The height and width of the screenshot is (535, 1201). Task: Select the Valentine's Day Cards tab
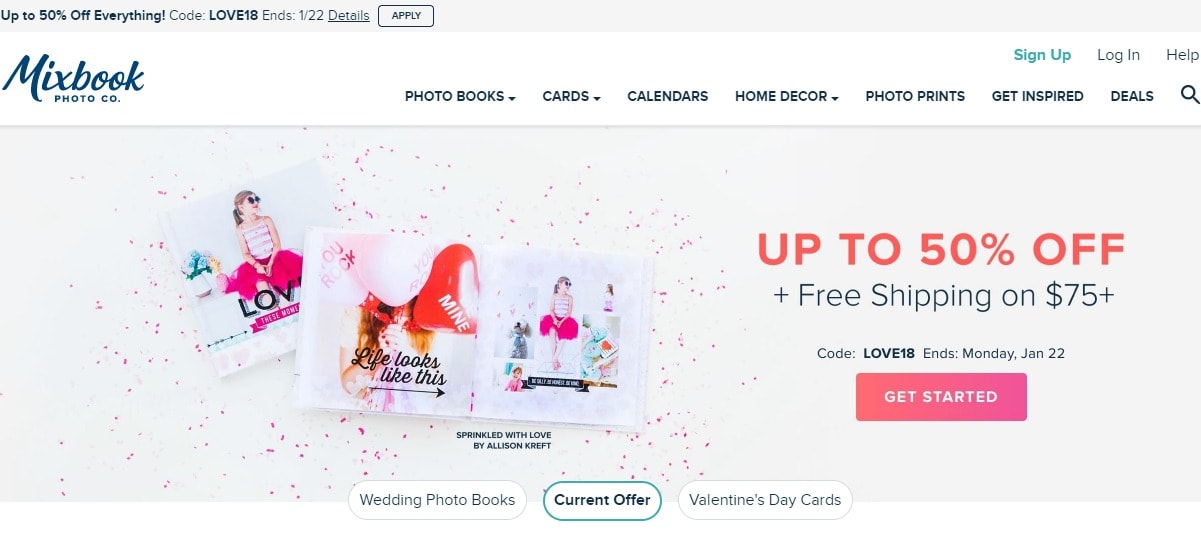click(x=765, y=500)
